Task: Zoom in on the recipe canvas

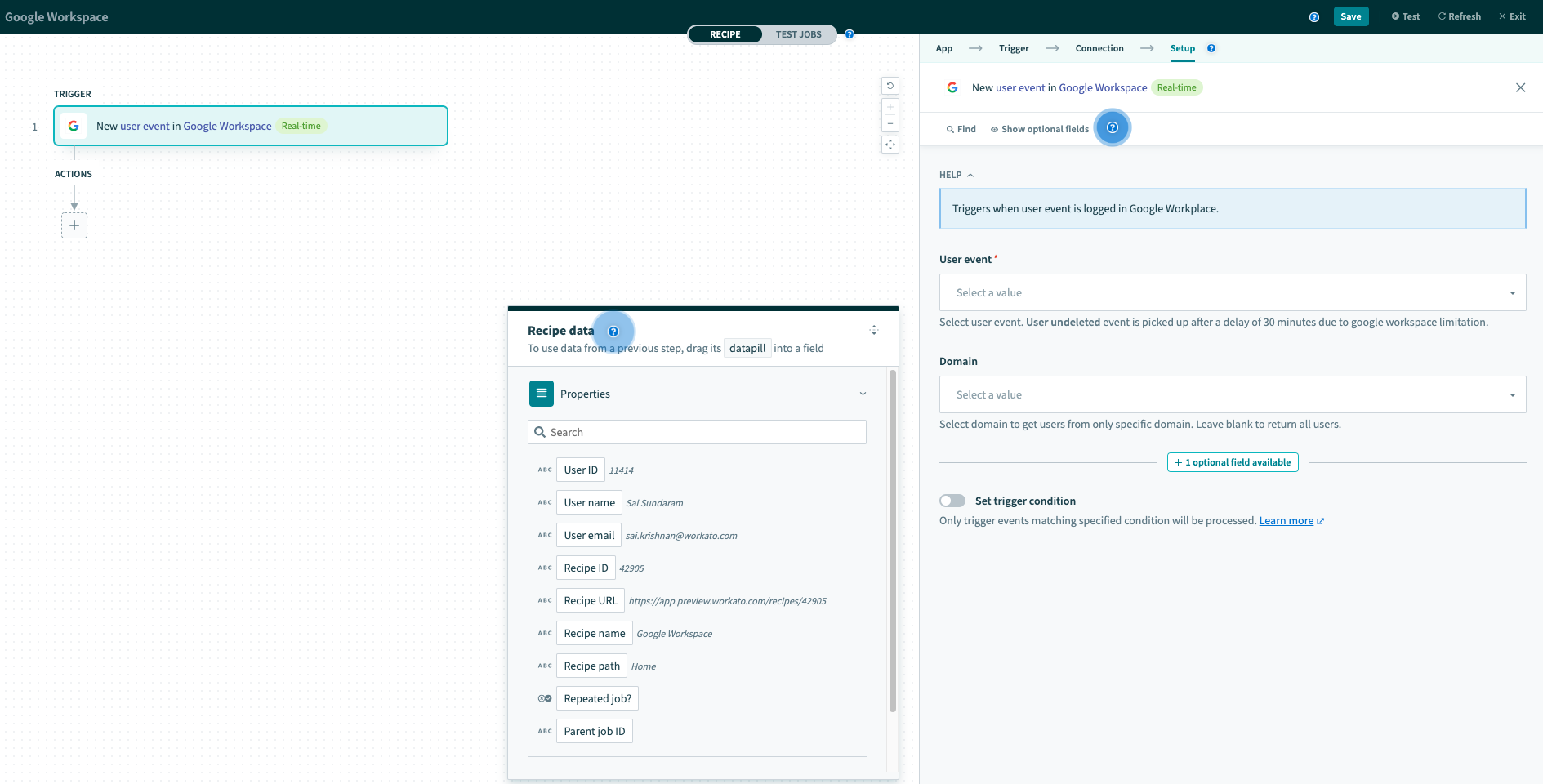Action: click(x=890, y=107)
